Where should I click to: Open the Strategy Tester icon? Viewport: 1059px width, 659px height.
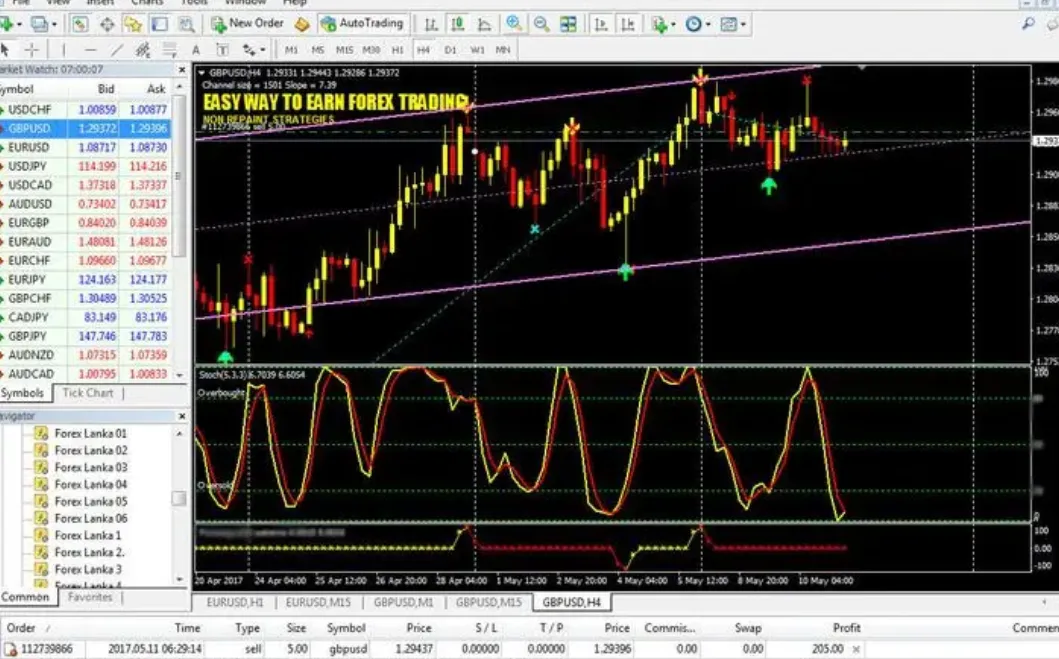pyautogui.click(x=186, y=24)
